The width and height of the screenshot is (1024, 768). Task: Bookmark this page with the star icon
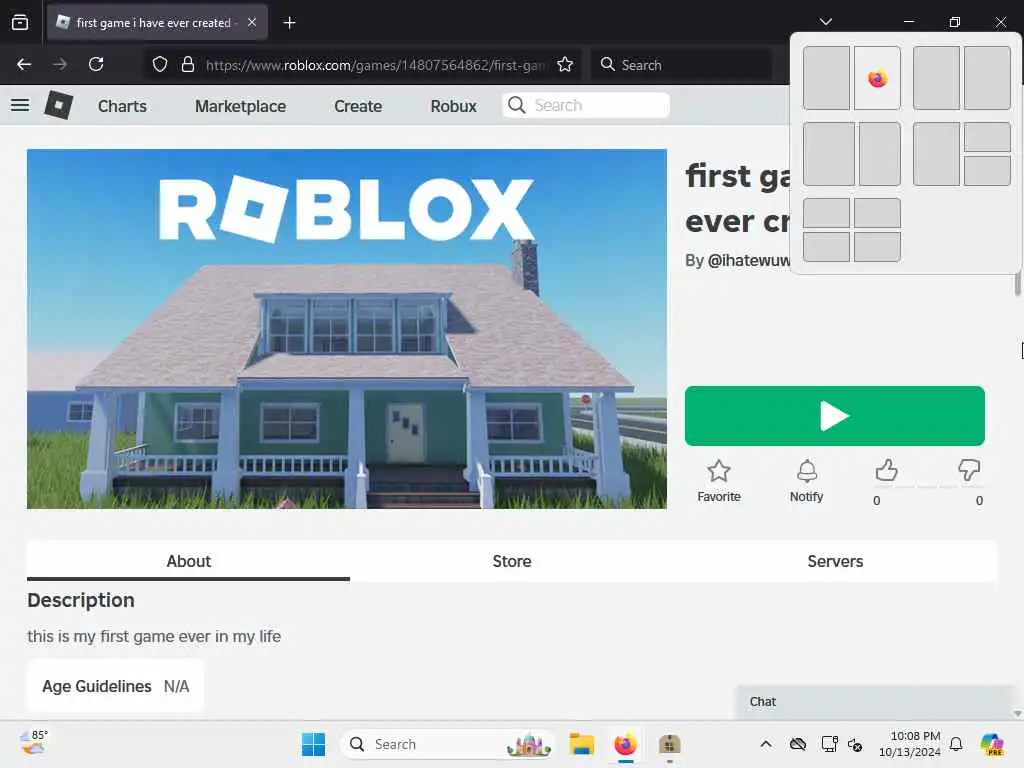pos(565,65)
